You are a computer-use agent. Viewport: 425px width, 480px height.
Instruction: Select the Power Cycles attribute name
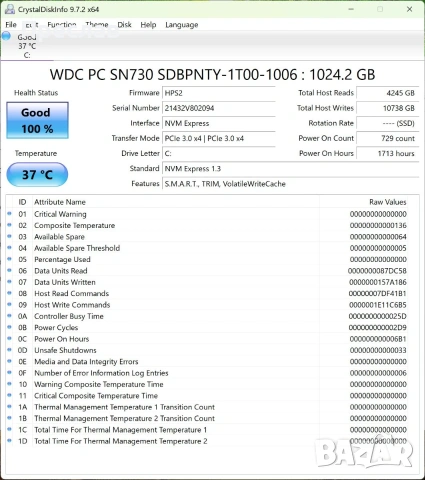(56, 328)
